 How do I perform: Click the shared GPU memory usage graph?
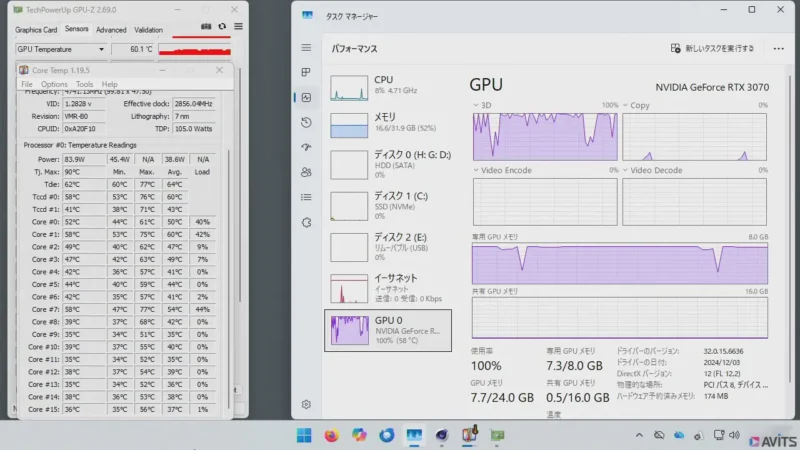coord(619,318)
